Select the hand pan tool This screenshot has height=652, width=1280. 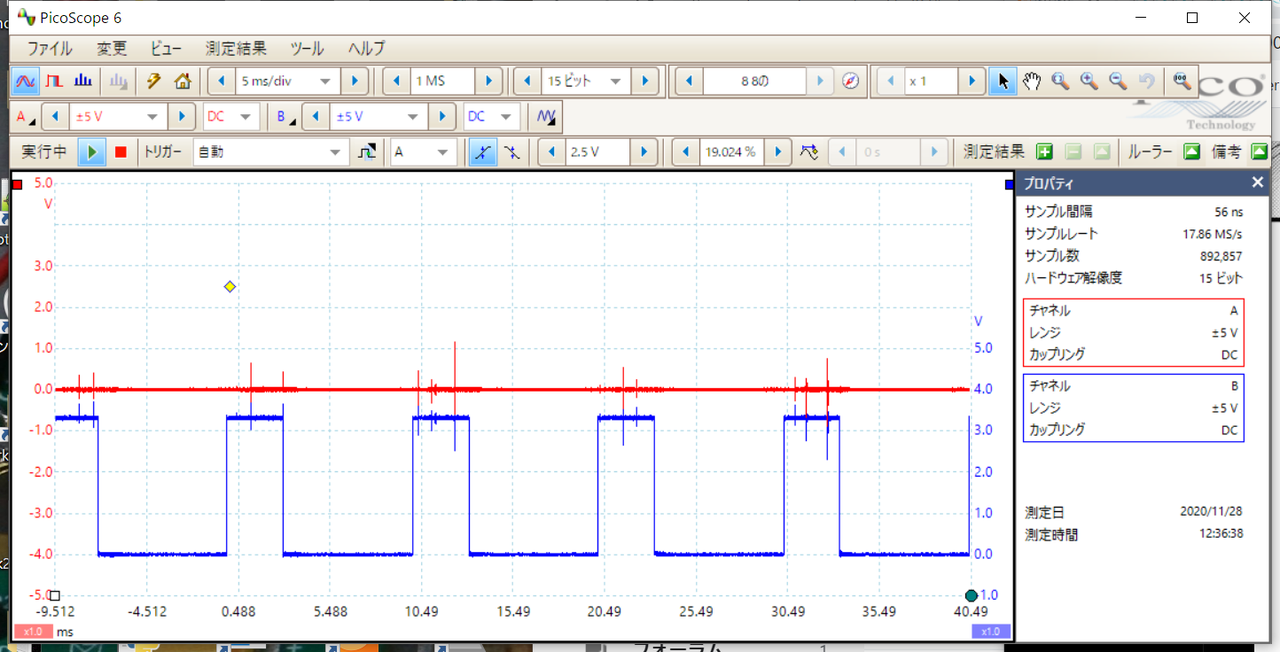[1032, 81]
